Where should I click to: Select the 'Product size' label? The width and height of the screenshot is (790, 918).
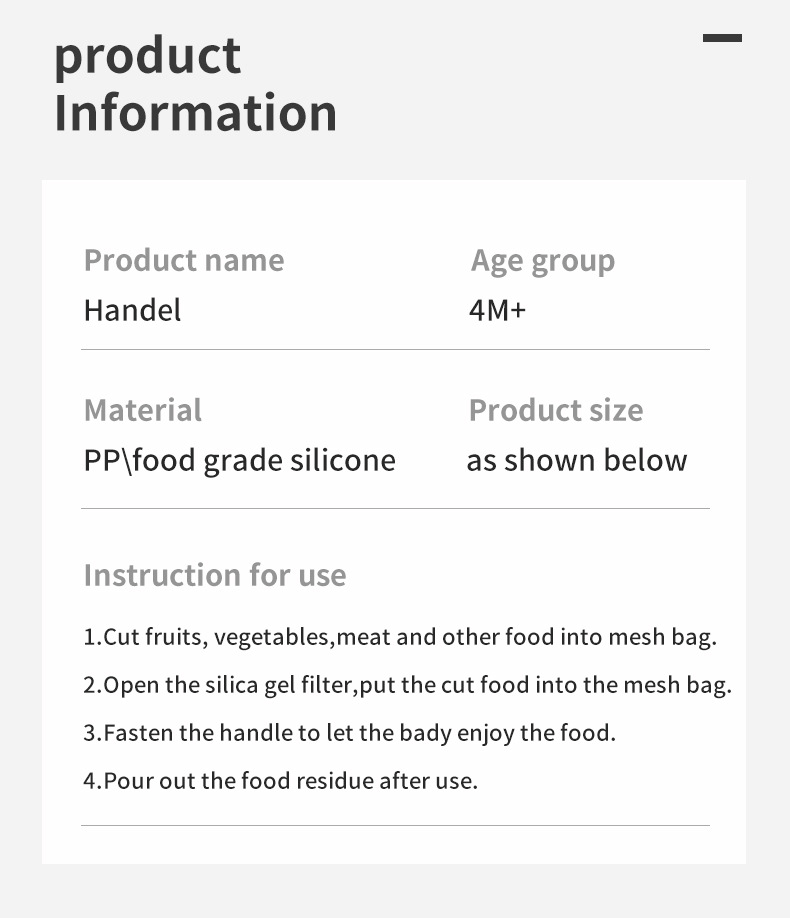pyautogui.click(x=556, y=410)
